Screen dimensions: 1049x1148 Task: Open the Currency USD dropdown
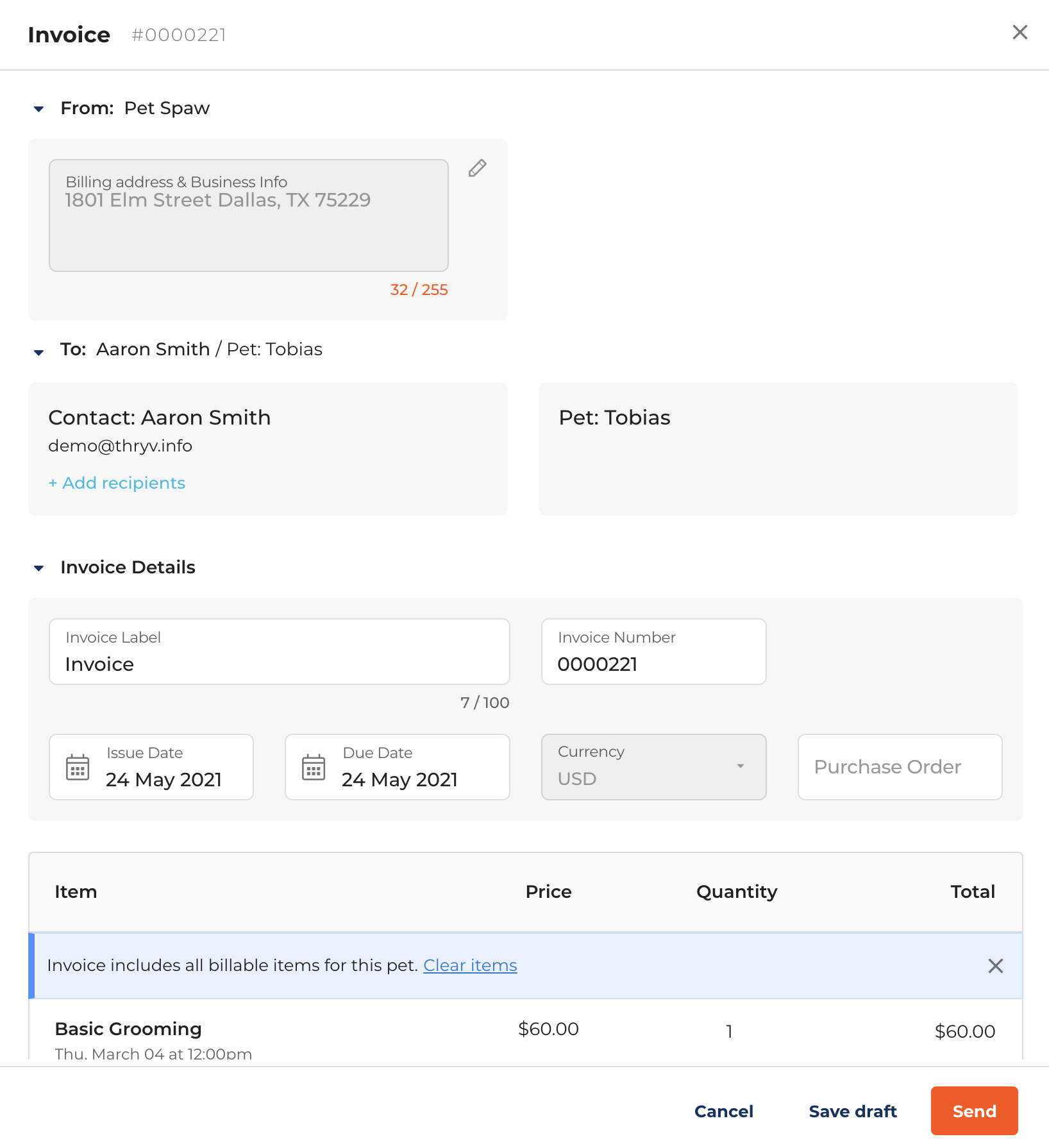653,767
